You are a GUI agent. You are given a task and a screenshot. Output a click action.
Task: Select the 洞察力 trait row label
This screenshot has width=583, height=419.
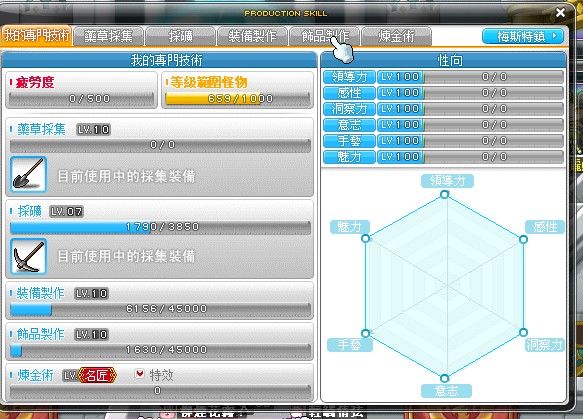[x=349, y=109]
